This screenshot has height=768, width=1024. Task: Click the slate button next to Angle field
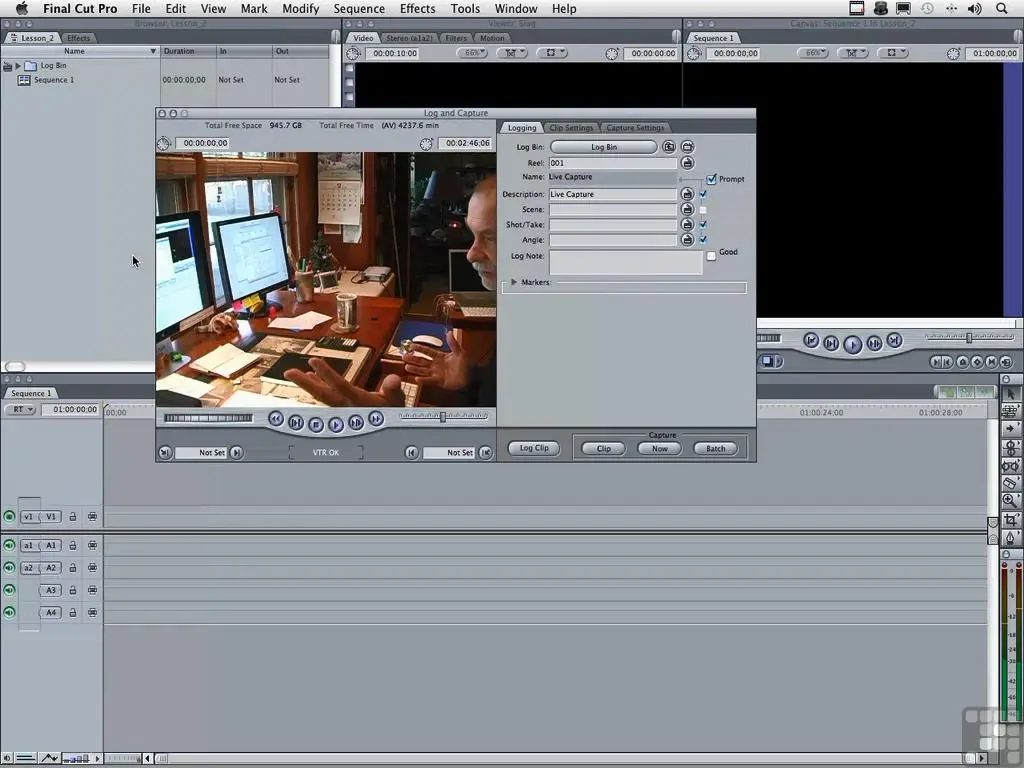pos(687,240)
